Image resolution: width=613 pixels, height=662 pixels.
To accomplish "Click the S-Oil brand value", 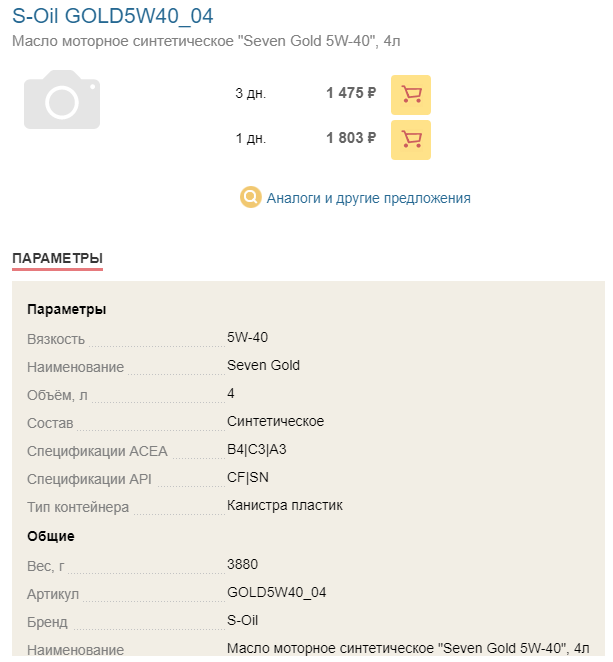I will click(242, 620).
